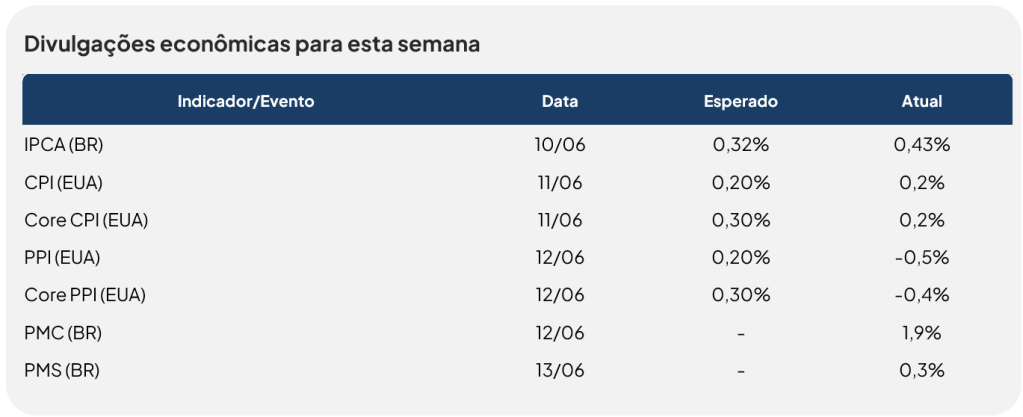This screenshot has height=417, width=1023.
Task: Click the IPCA expected value 0,32%
Action: click(741, 146)
